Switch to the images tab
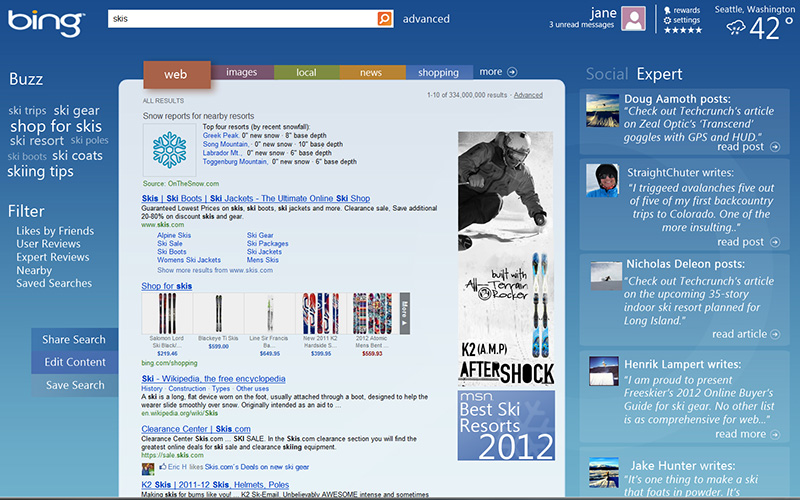This screenshot has width=800, height=500. tap(242, 72)
